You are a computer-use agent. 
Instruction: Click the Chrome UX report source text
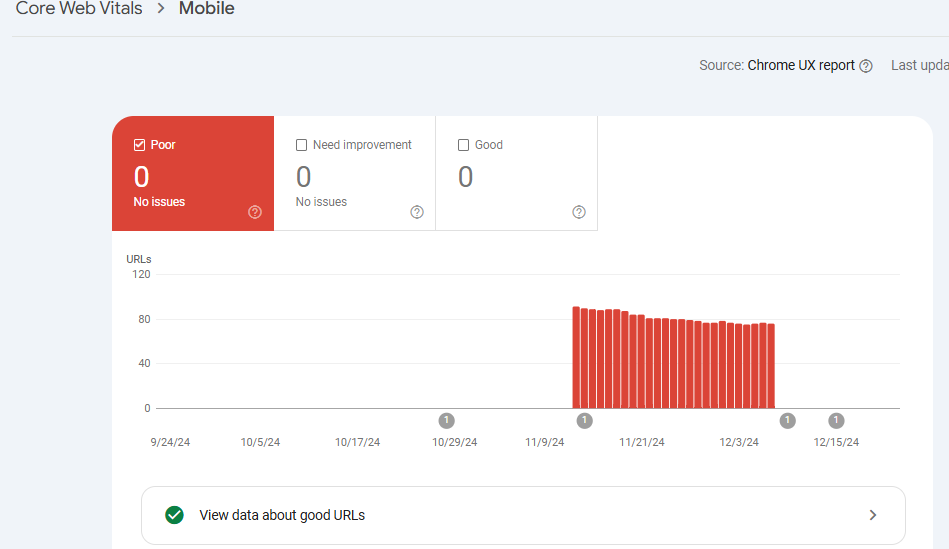click(801, 65)
